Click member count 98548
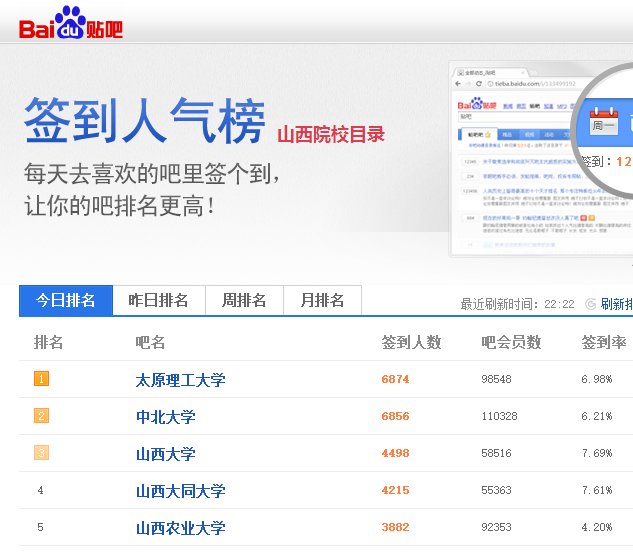This screenshot has width=633, height=553. (496, 379)
